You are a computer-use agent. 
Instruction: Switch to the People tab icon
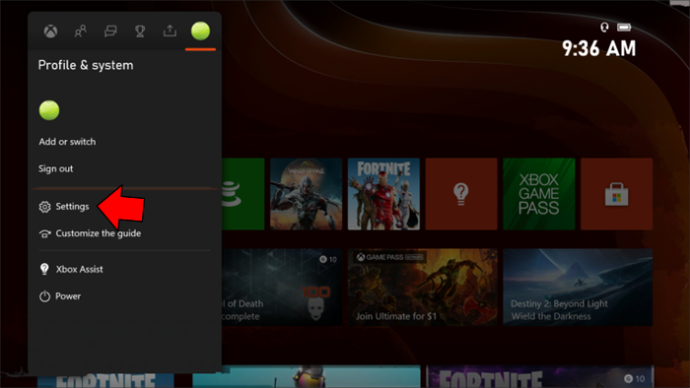81,31
